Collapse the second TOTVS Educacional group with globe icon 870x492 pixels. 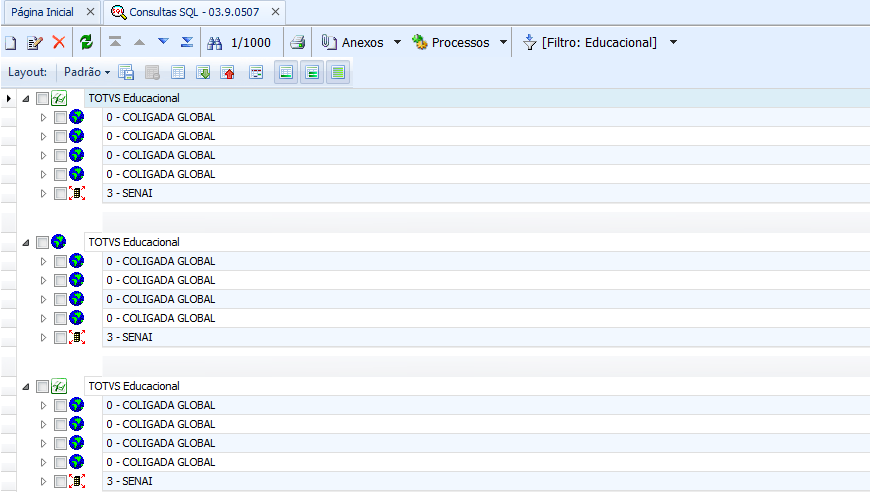point(26,242)
